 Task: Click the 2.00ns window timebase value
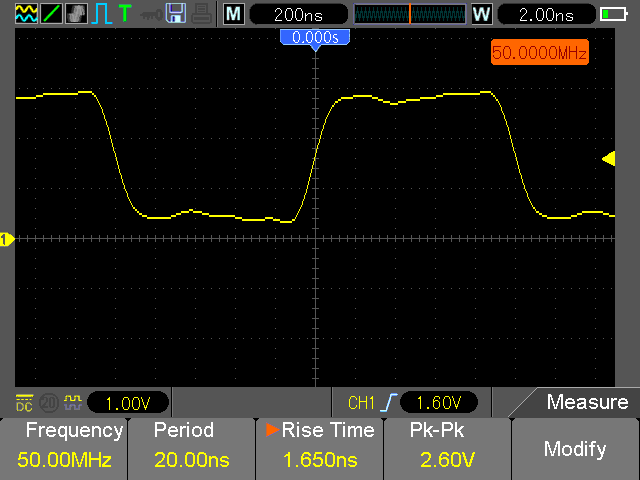tap(546, 15)
